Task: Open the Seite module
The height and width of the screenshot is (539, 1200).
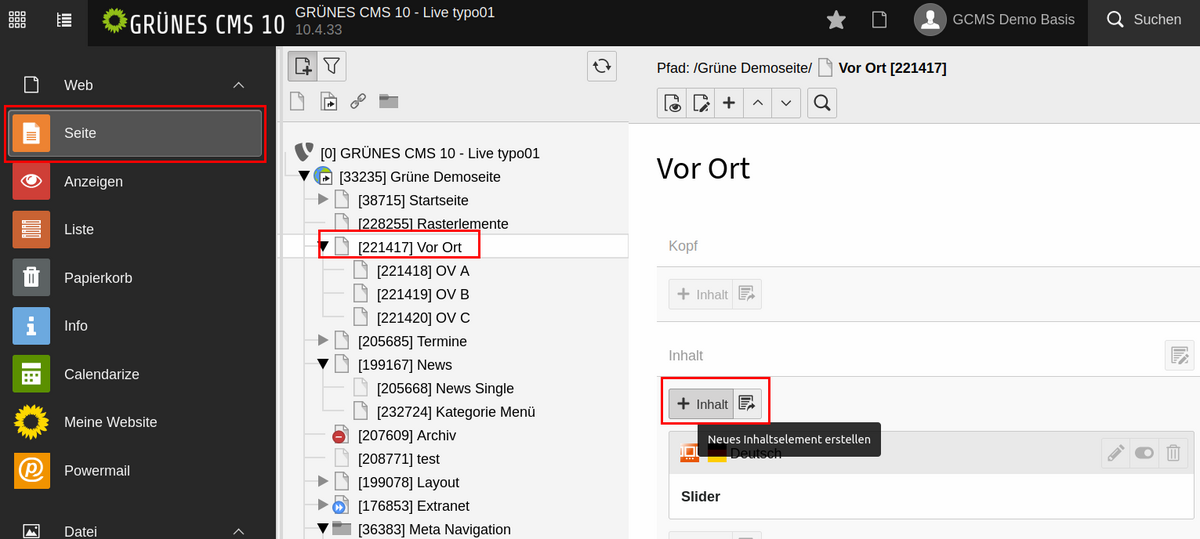Action: tap(136, 133)
